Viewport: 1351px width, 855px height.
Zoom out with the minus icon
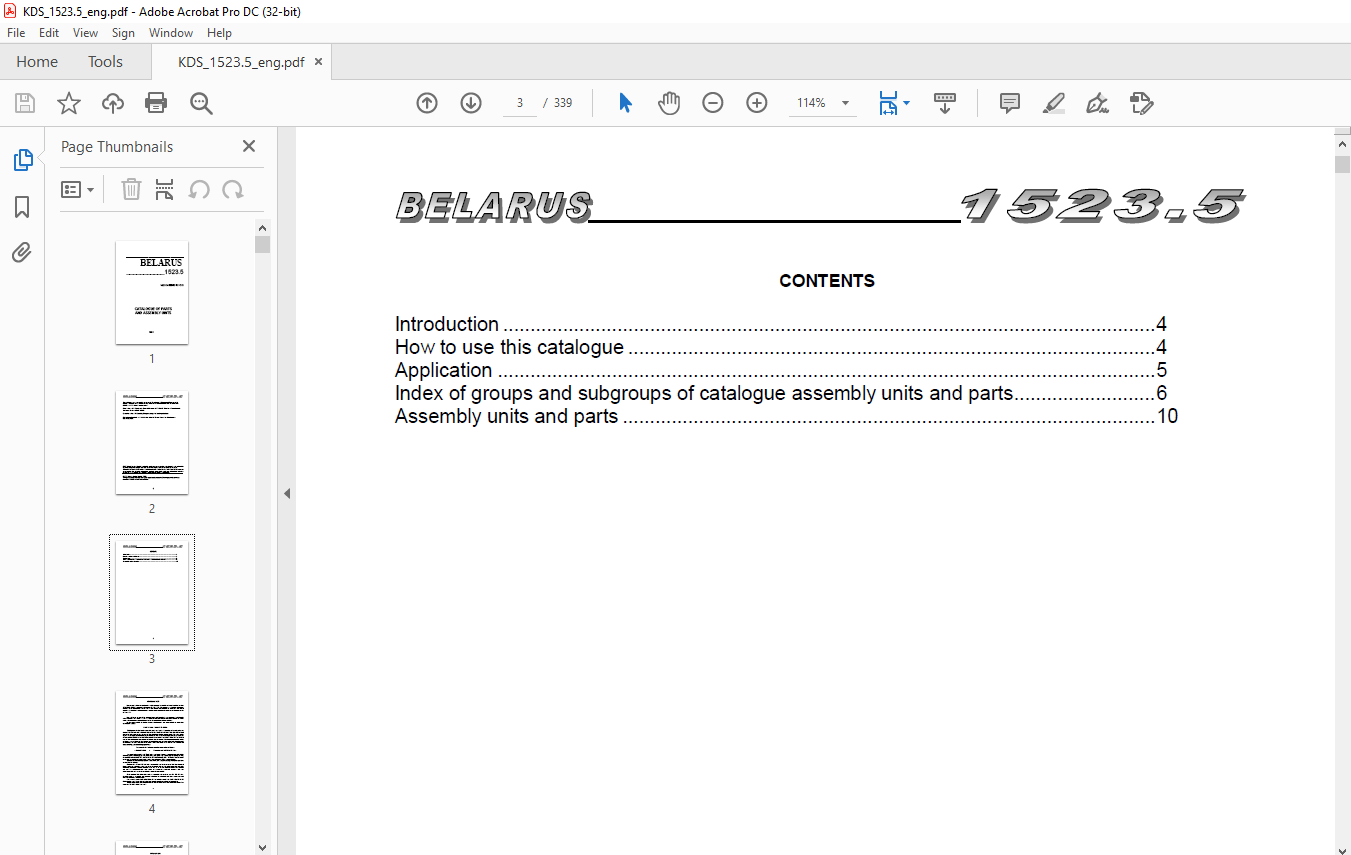pos(713,103)
